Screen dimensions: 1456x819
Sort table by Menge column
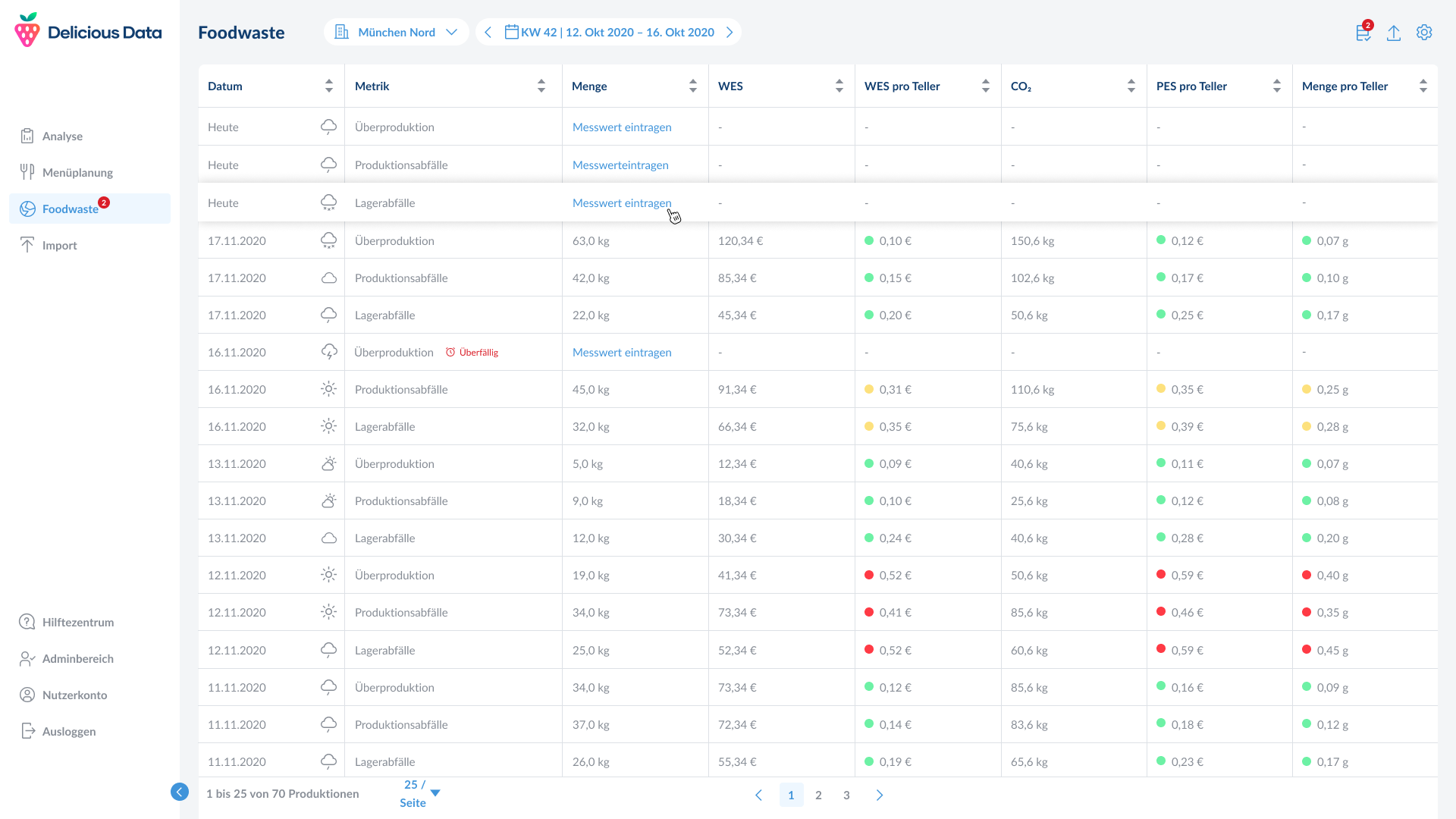(x=692, y=86)
